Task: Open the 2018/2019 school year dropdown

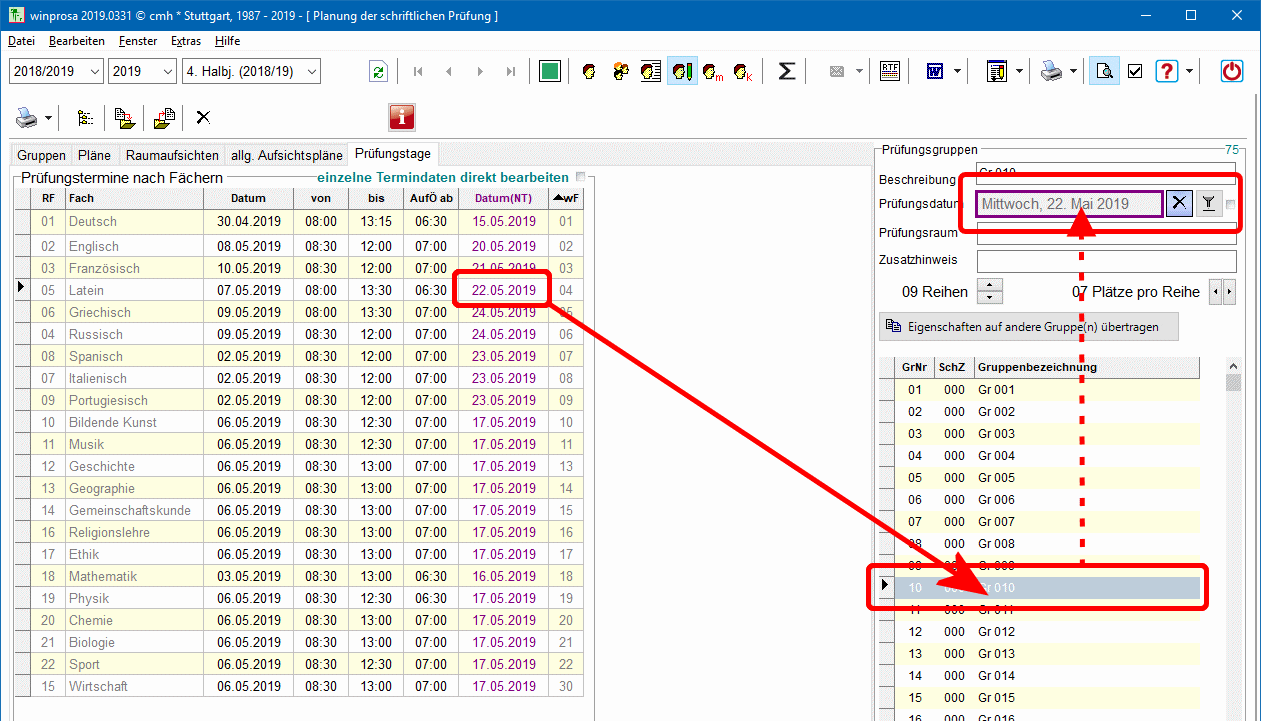Action: click(x=94, y=71)
